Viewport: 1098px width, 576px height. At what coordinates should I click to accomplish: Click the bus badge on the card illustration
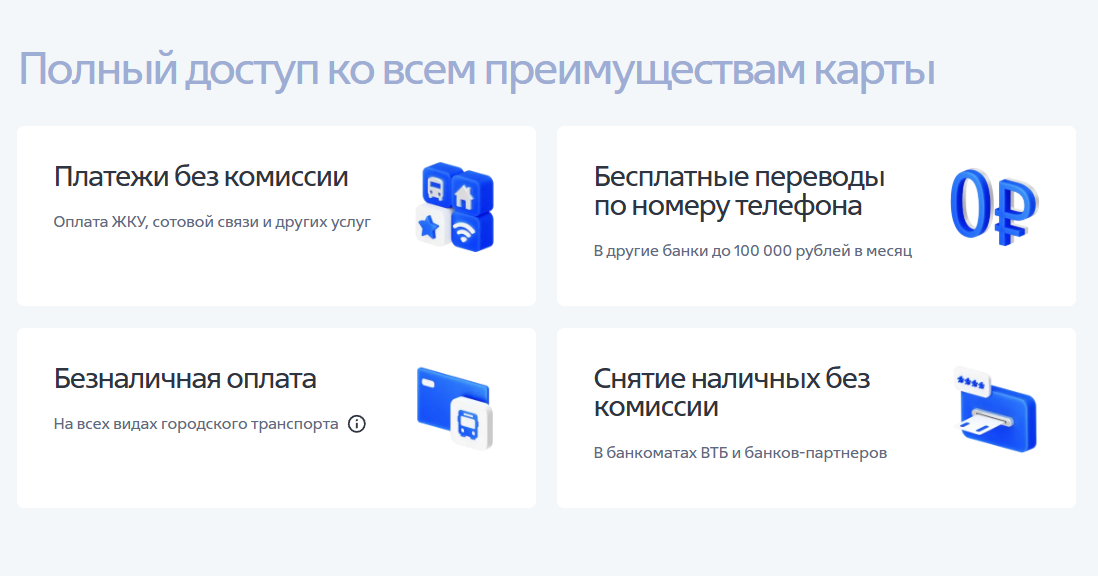470,424
